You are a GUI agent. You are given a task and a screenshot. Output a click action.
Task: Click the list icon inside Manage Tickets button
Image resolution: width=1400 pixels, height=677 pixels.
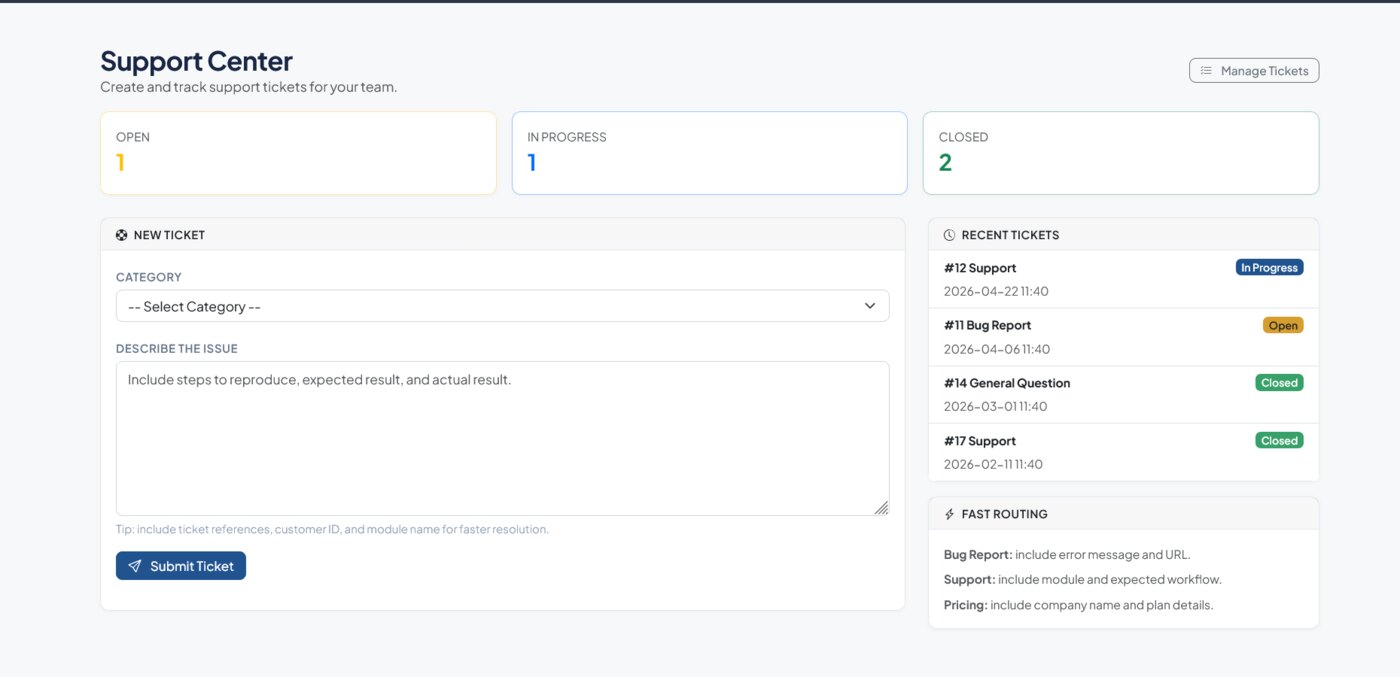tap(1205, 70)
